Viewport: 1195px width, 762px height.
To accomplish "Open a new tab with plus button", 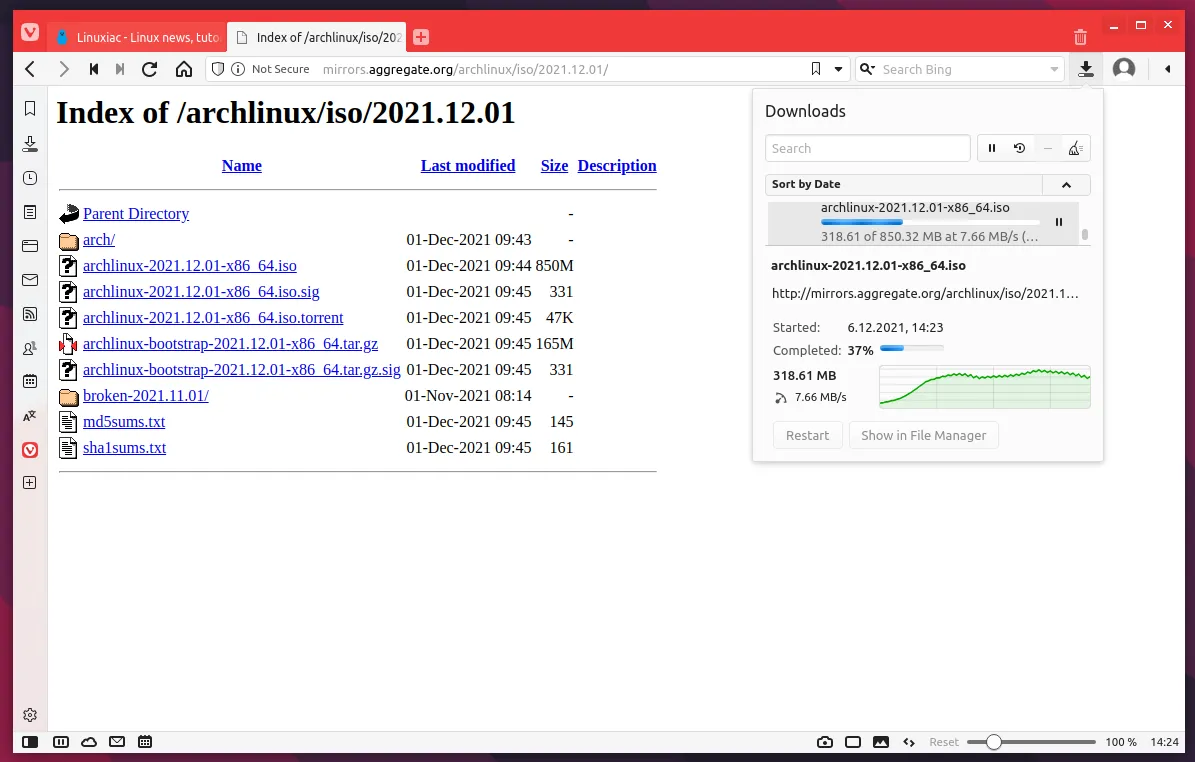I will pyautogui.click(x=421, y=37).
